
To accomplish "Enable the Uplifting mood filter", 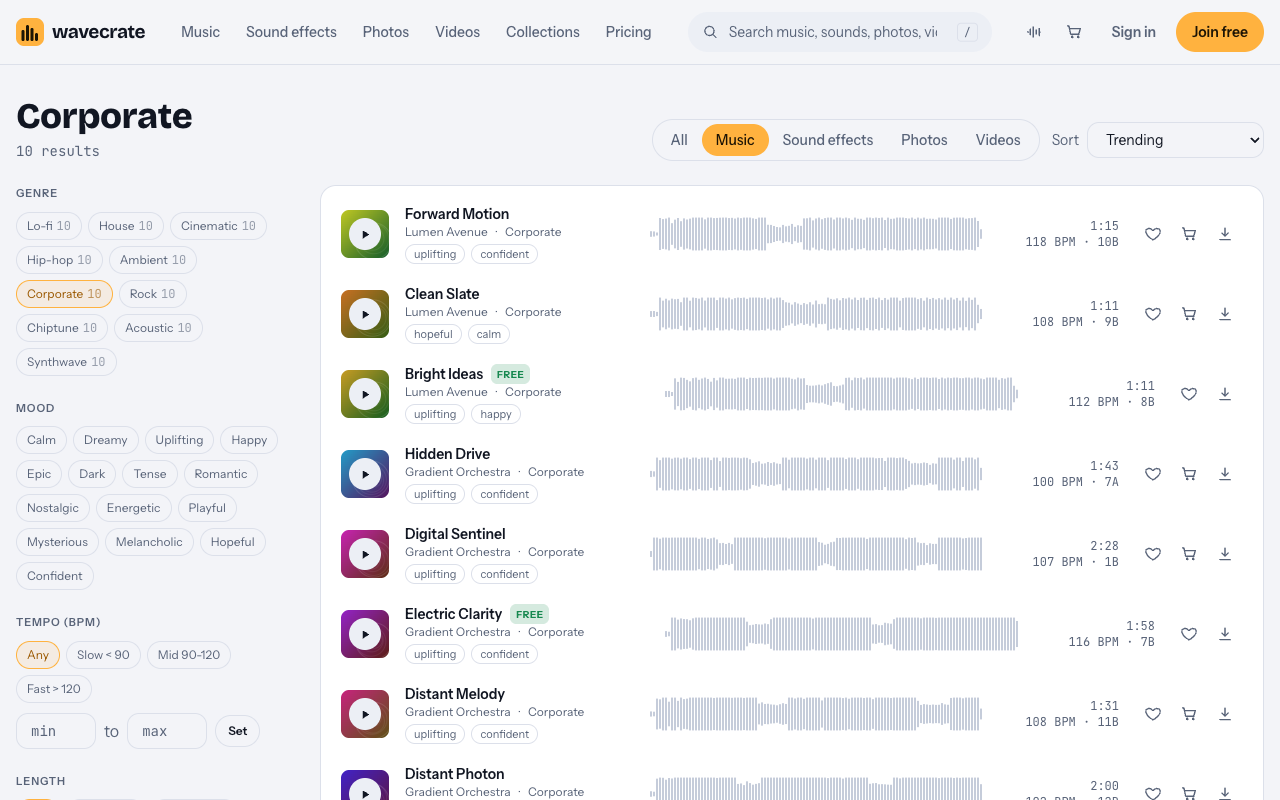I will click(x=179, y=440).
